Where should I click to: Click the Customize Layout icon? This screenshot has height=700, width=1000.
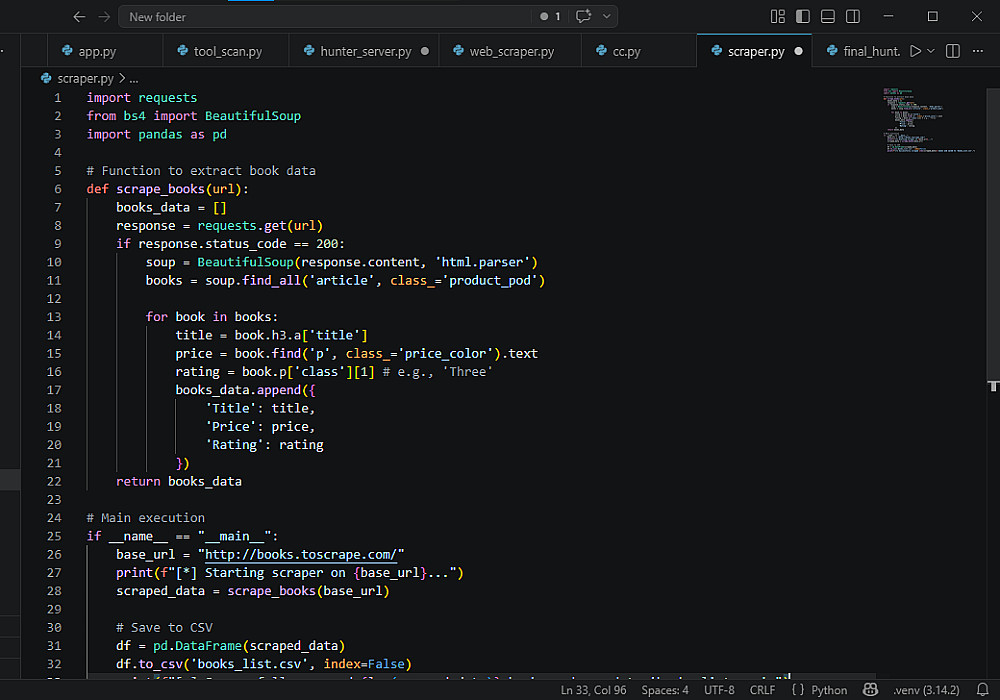(778, 16)
